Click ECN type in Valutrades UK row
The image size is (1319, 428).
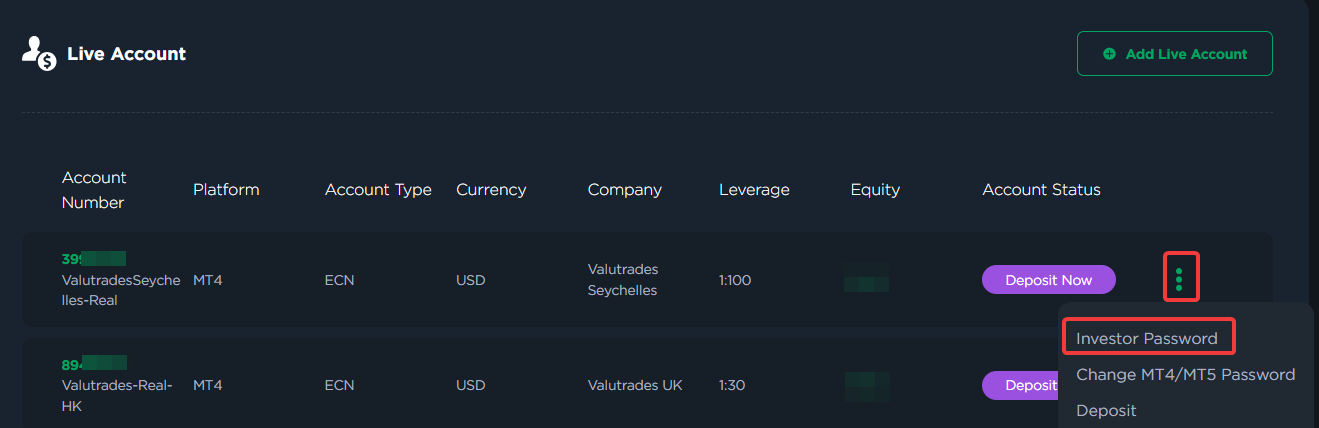tap(340, 385)
